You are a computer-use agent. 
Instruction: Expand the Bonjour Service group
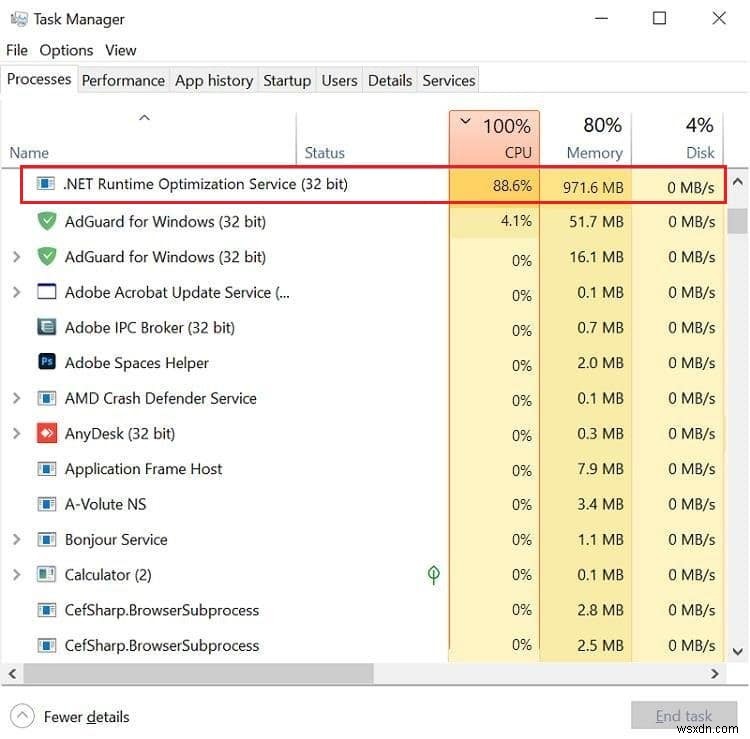16,540
